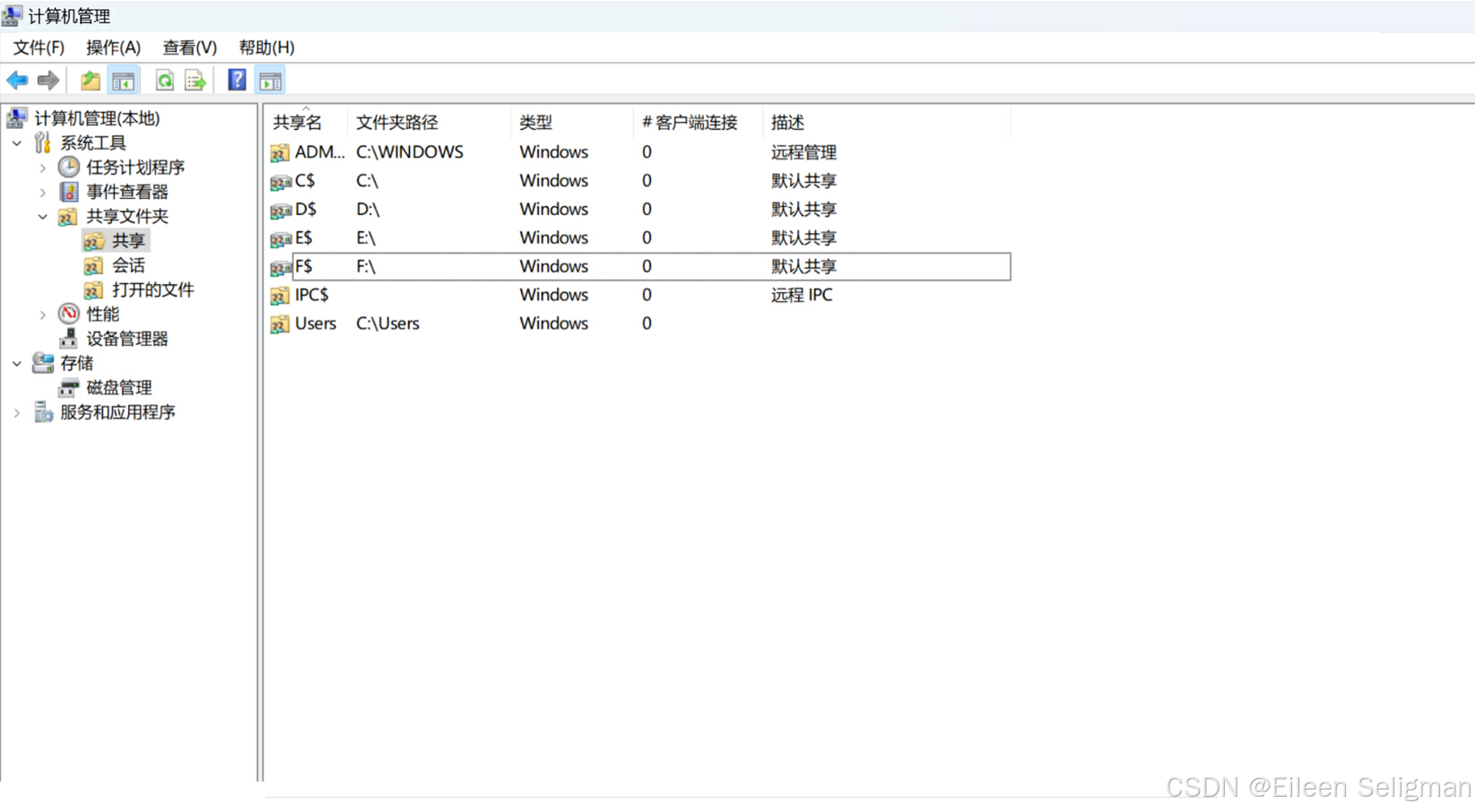Open help with the question mark icon
The width and height of the screenshot is (1475, 812).
237,81
